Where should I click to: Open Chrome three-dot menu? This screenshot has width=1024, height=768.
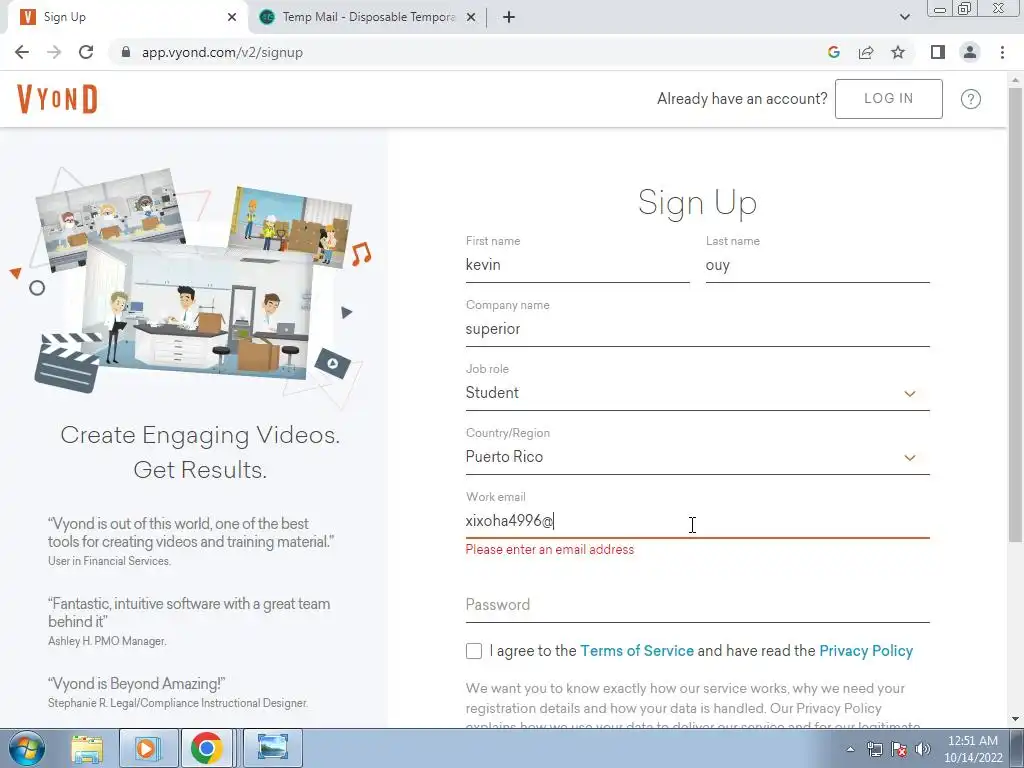pyautogui.click(x=1002, y=52)
